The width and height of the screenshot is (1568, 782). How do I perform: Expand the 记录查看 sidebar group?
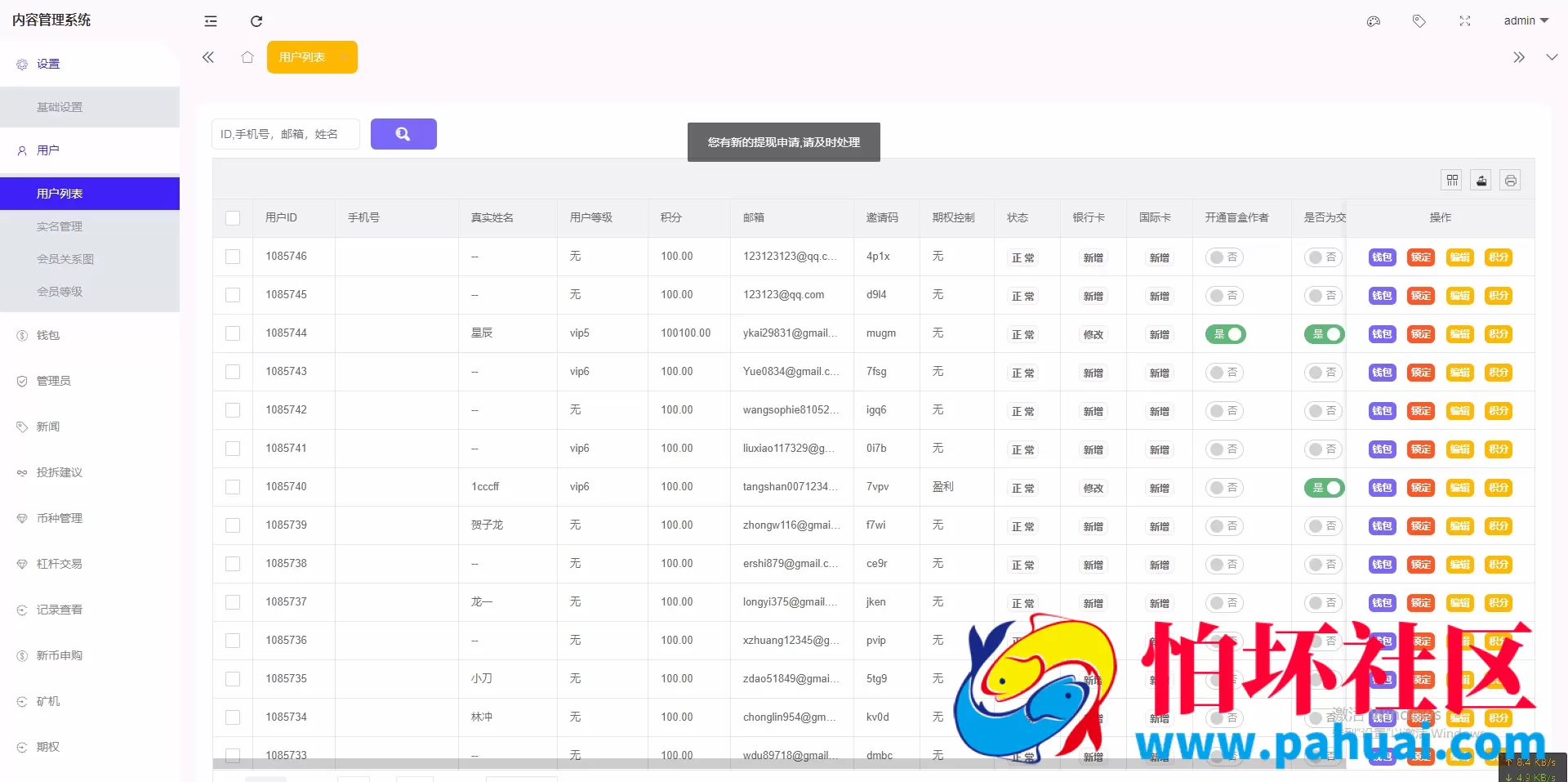(90, 610)
